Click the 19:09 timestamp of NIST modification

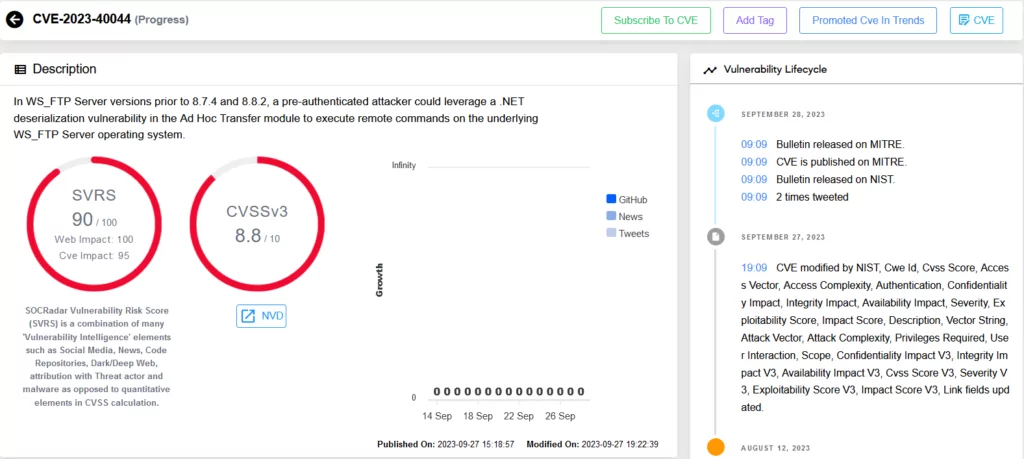754,268
